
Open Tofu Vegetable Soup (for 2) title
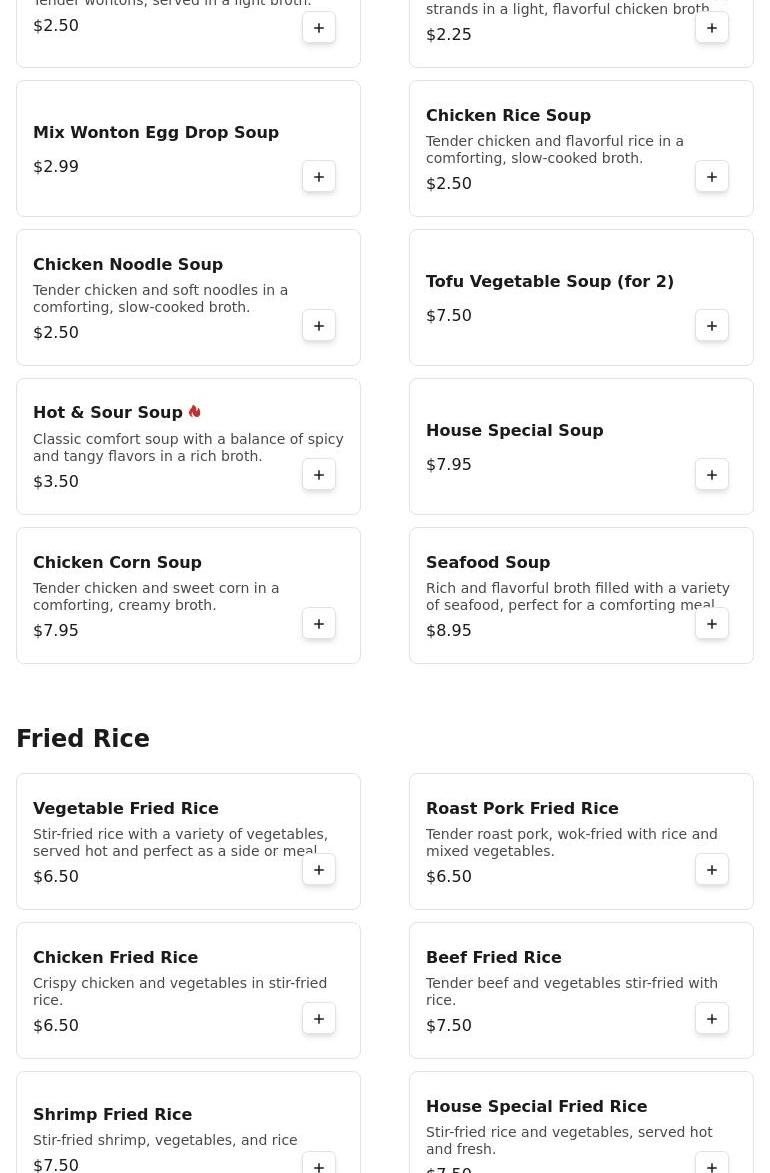point(550,281)
